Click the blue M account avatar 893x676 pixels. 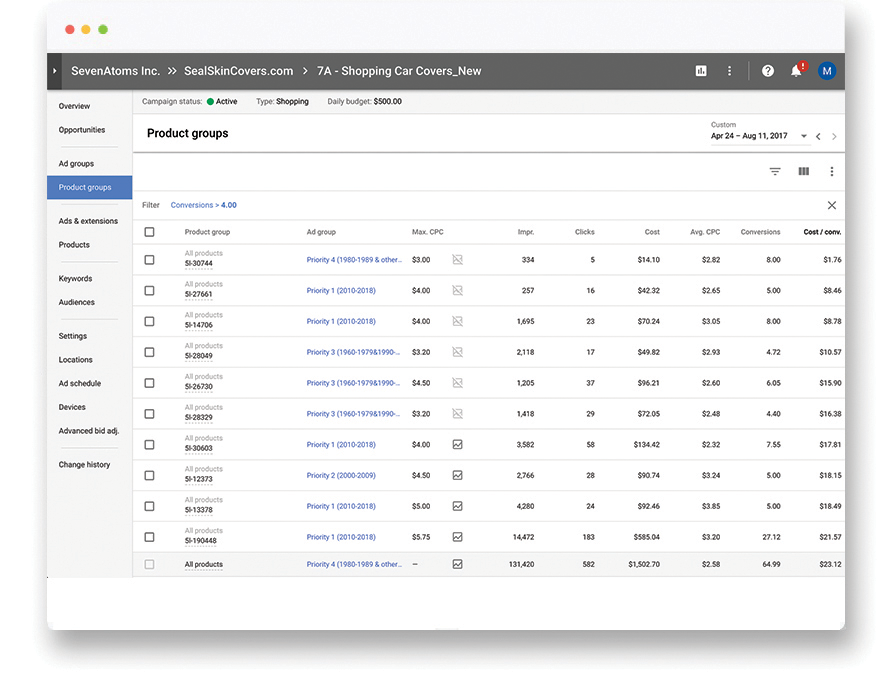point(827,71)
